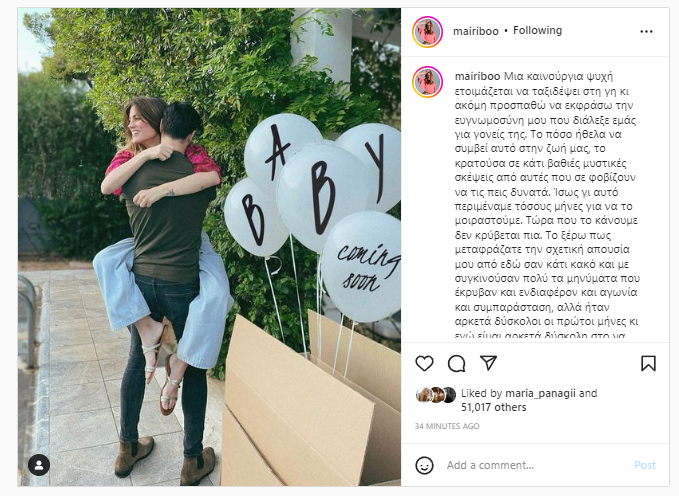The height and width of the screenshot is (496, 679).
Task: Open mairiboo profile from header username
Action: 475,31
